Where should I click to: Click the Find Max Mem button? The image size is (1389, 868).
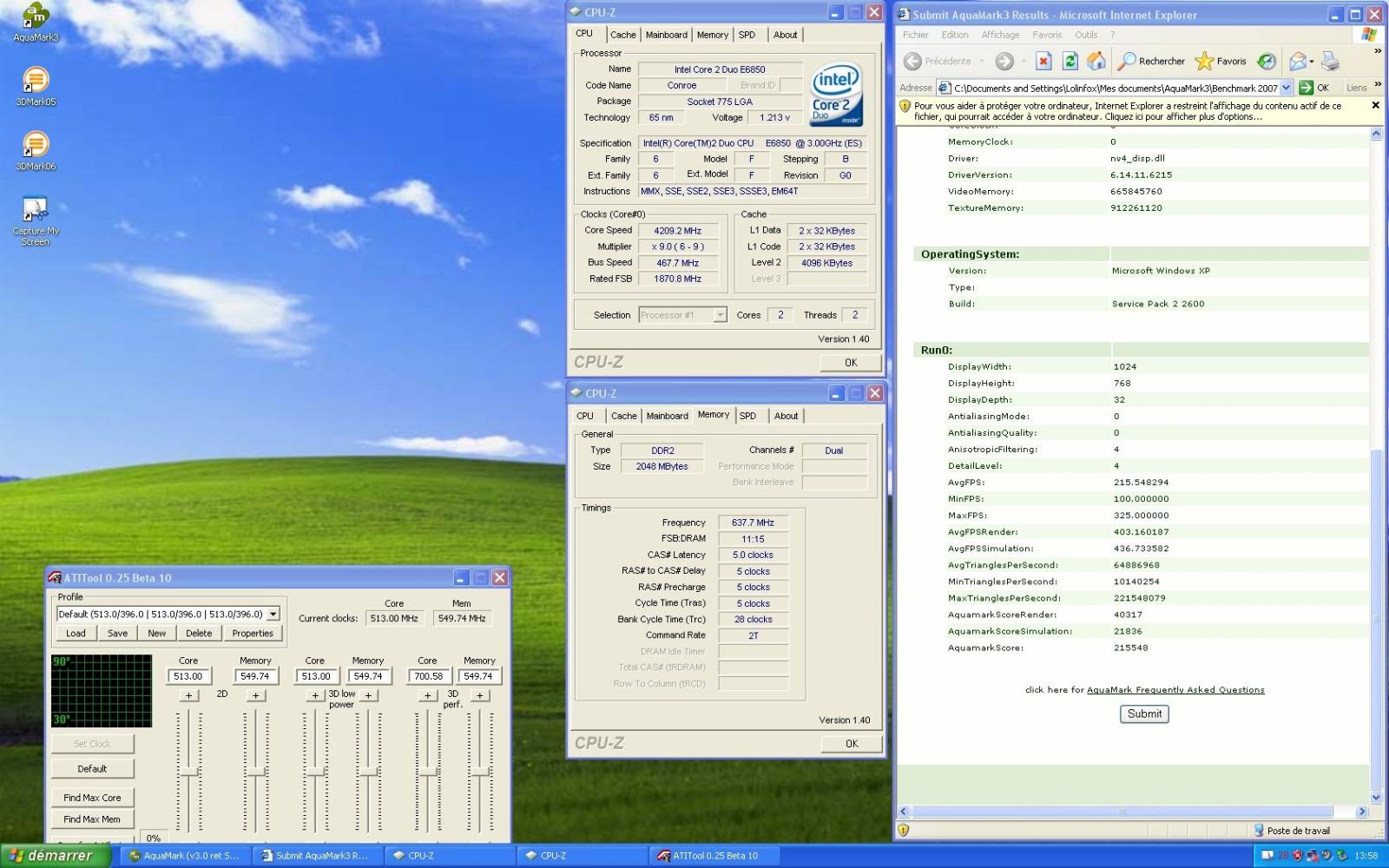pyautogui.click(x=92, y=819)
